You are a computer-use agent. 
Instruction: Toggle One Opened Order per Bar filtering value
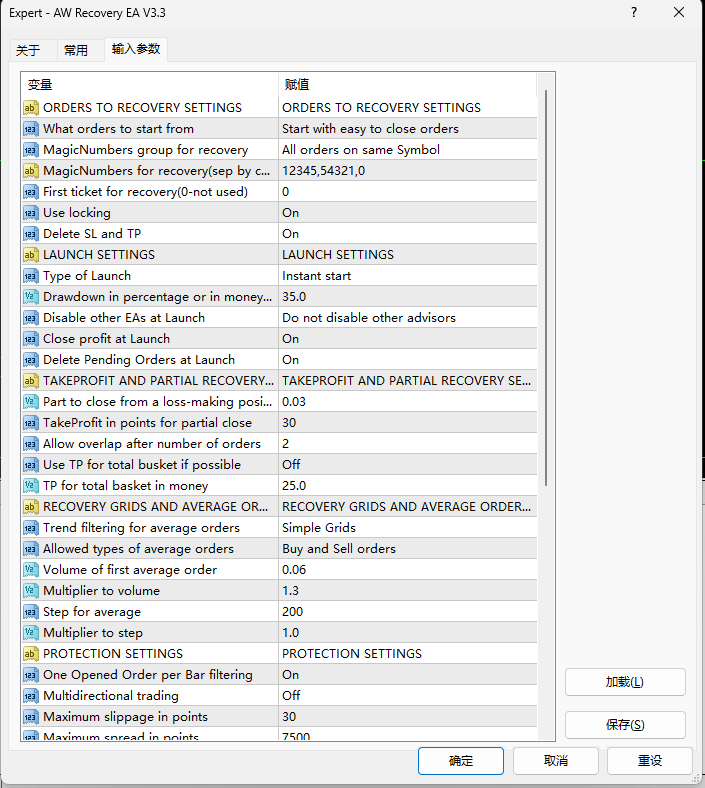408,675
